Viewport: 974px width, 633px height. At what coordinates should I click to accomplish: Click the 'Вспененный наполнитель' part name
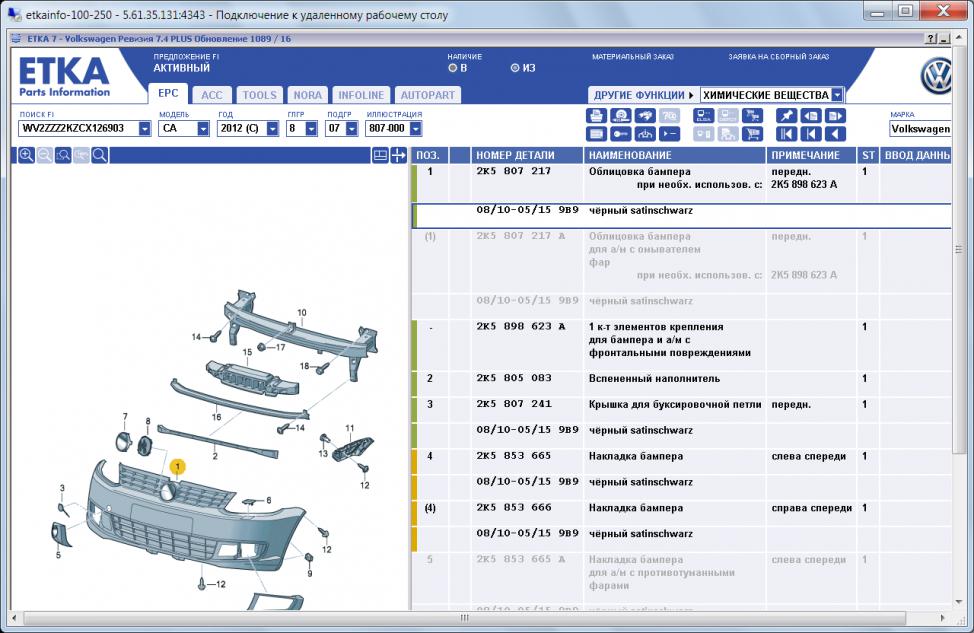pyautogui.click(x=654, y=378)
